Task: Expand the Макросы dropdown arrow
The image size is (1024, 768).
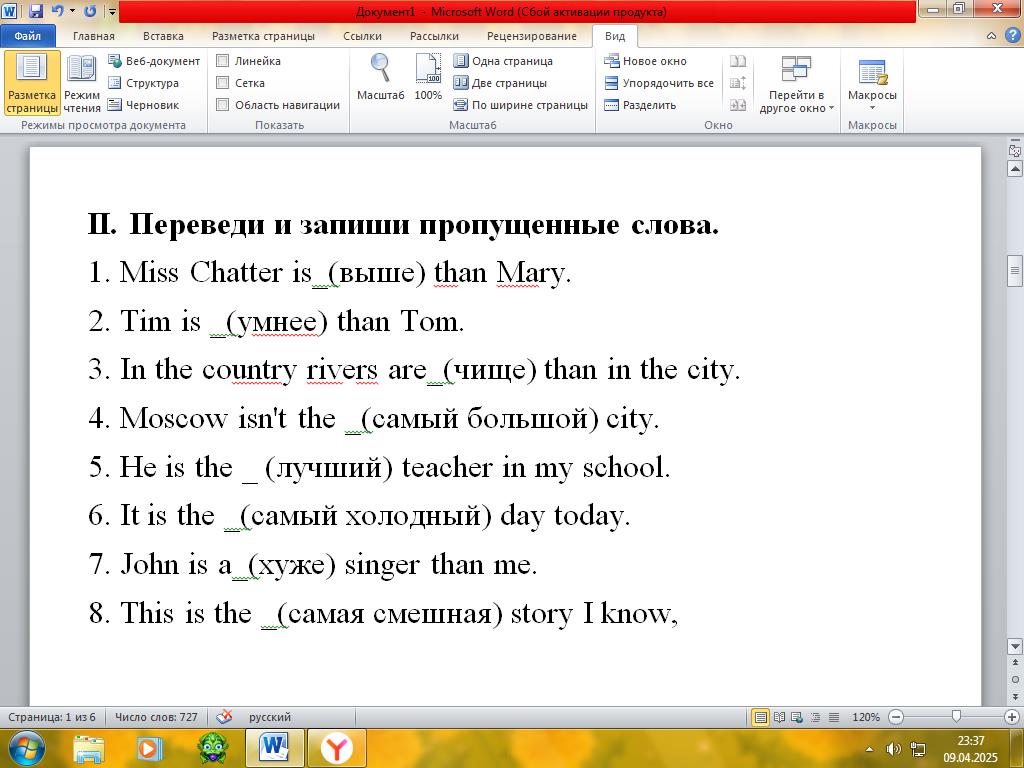Action: tap(872, 108)
